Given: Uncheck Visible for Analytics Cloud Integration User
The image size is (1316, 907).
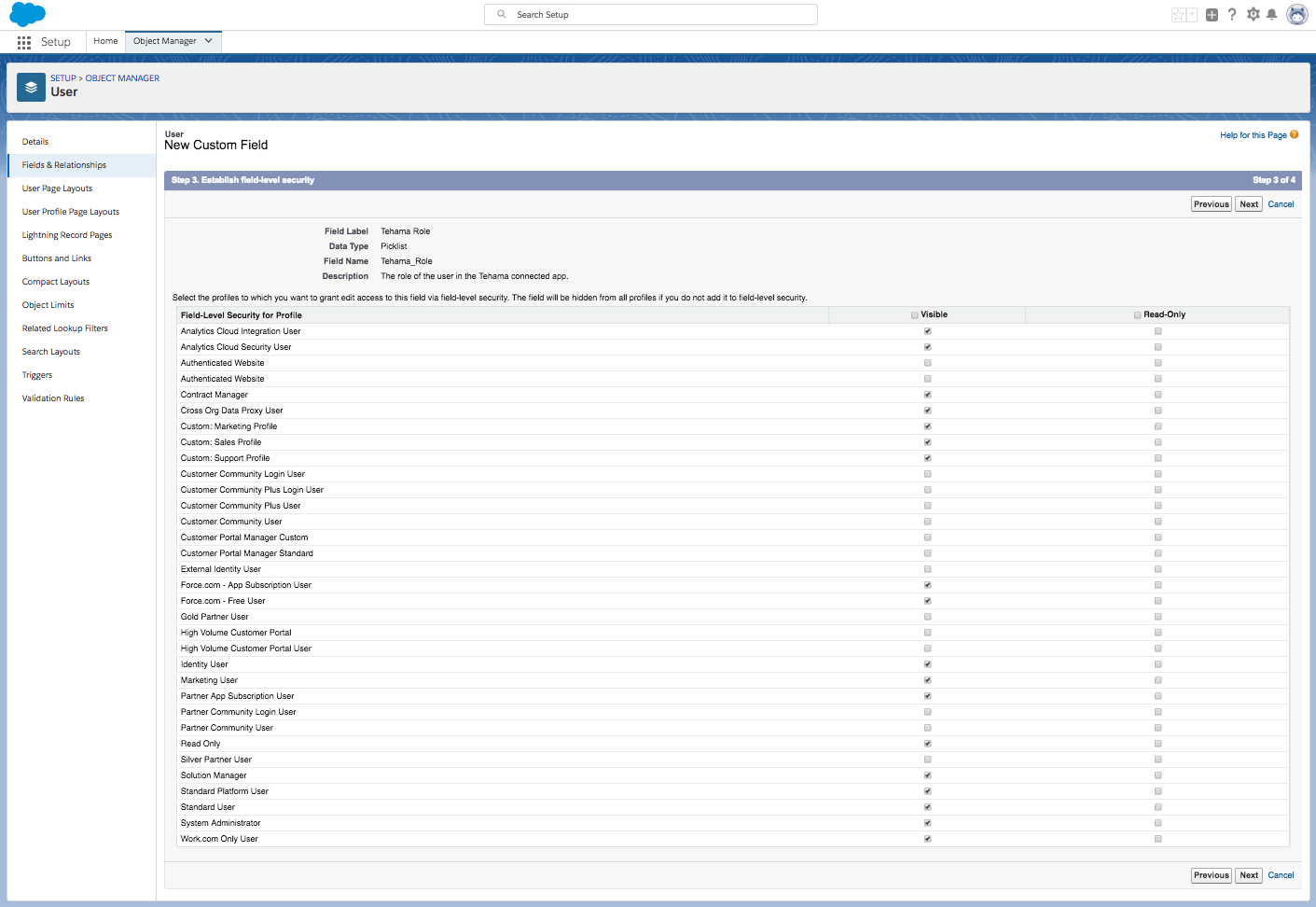Looking at the screenshot, I should tap(927, 331).
